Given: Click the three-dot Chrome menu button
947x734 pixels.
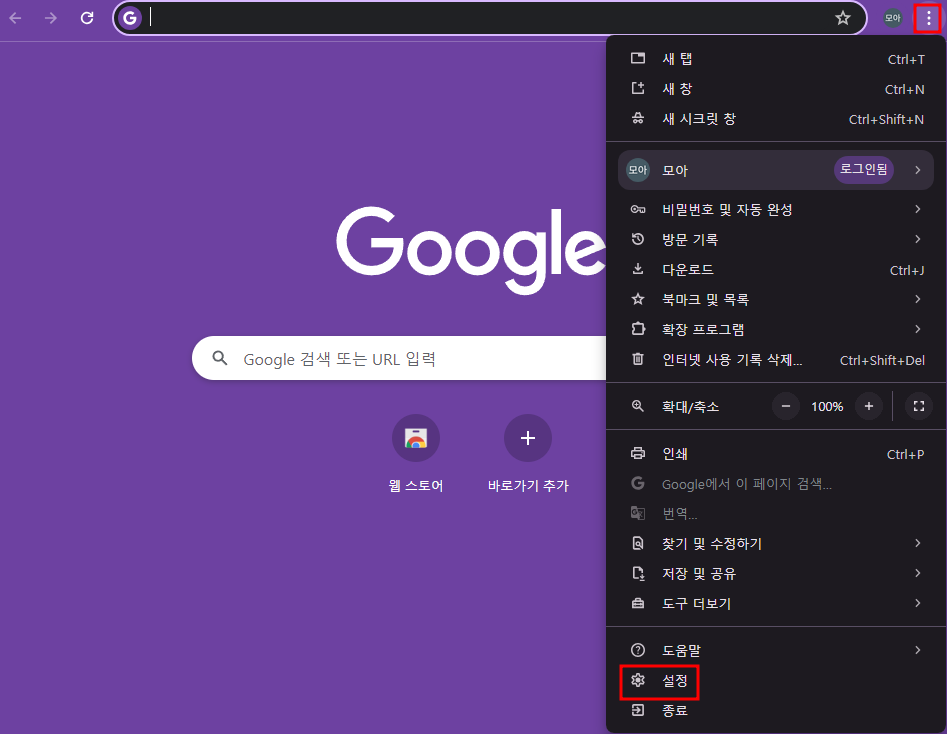Looking at the screenshot, I should (928, 19).
